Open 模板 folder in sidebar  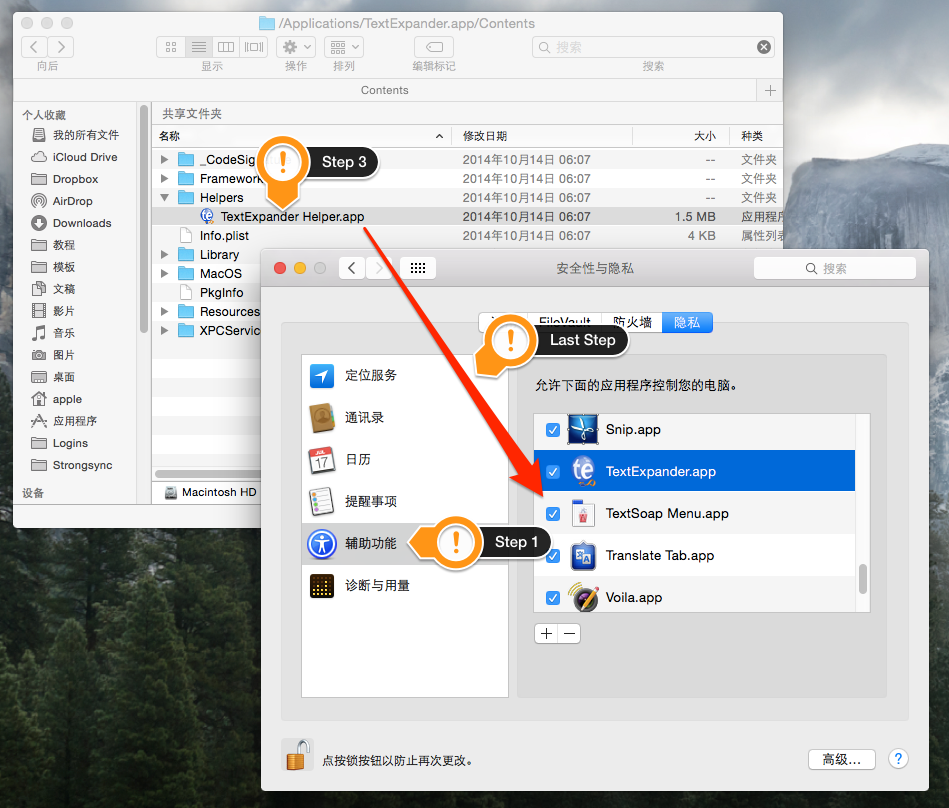tap(64, 267)
